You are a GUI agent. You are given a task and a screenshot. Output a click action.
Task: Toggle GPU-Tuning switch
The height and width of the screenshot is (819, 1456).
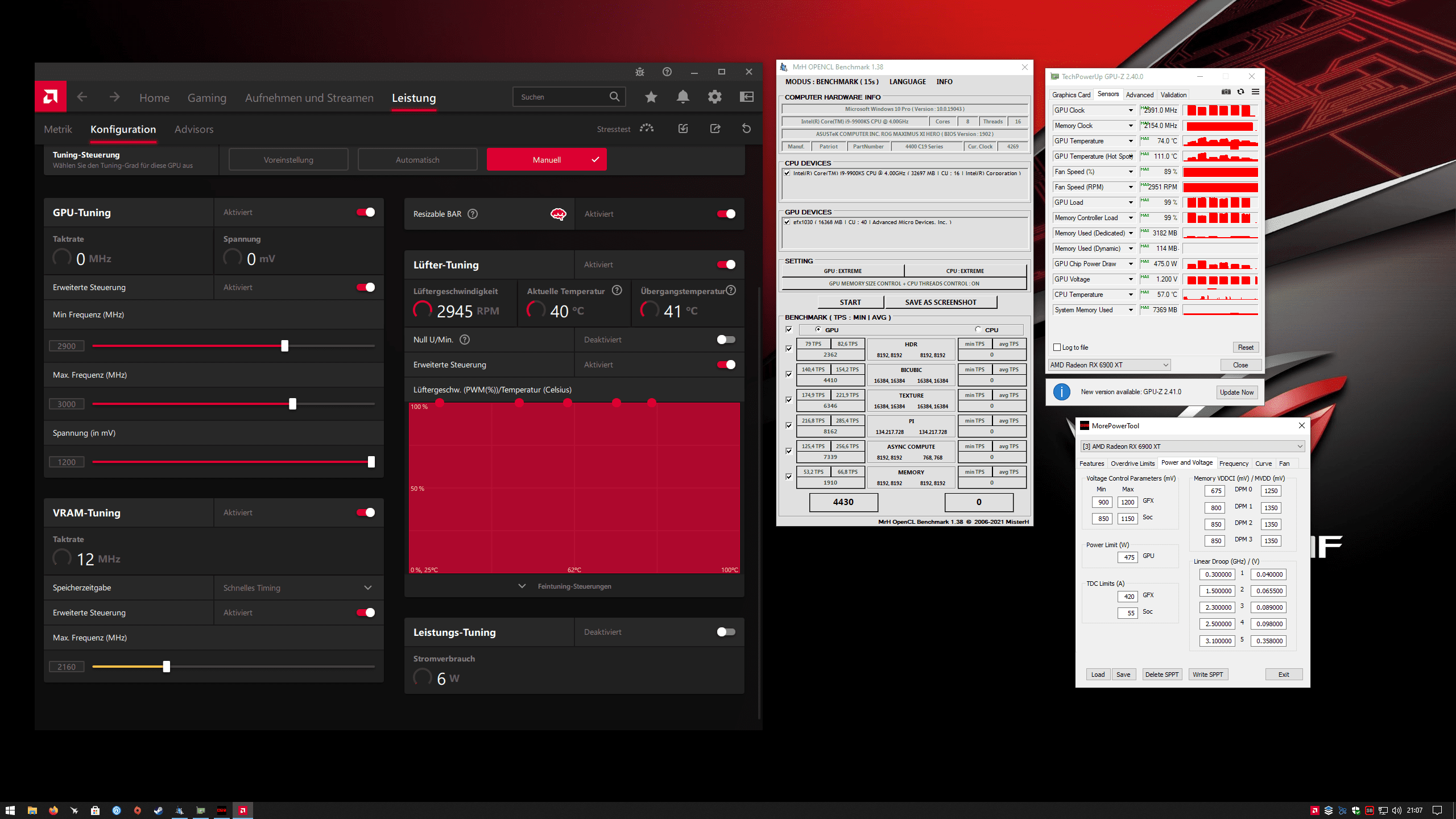366,212
